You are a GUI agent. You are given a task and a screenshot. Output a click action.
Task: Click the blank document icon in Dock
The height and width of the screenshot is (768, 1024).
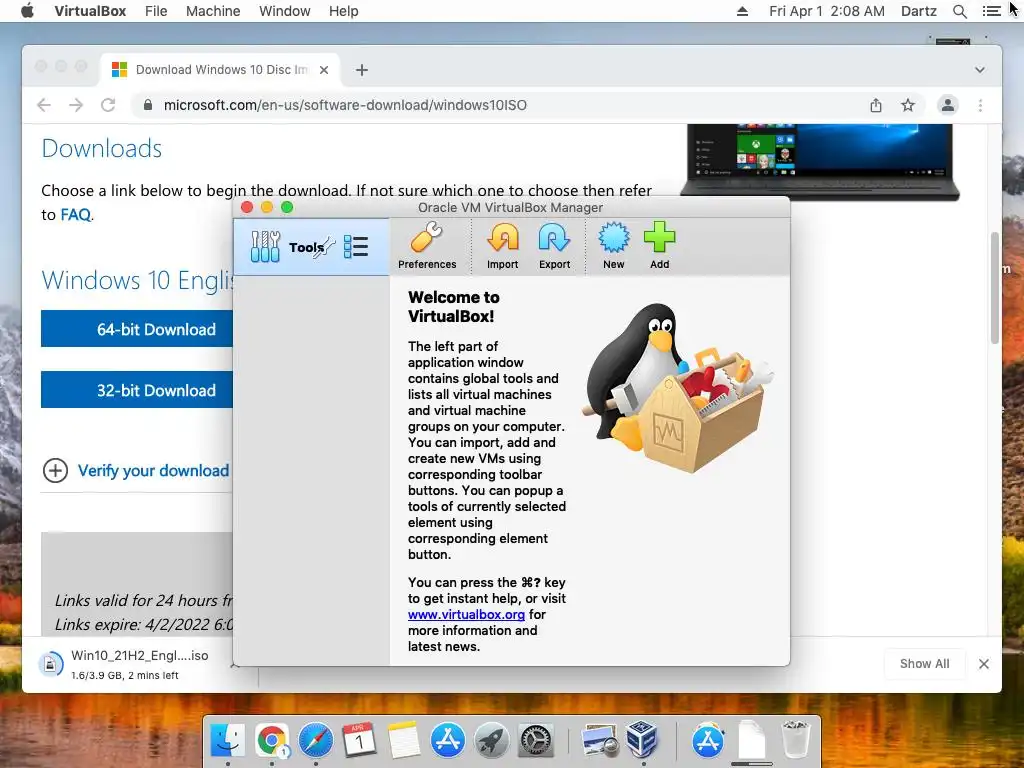click(752, 741)
